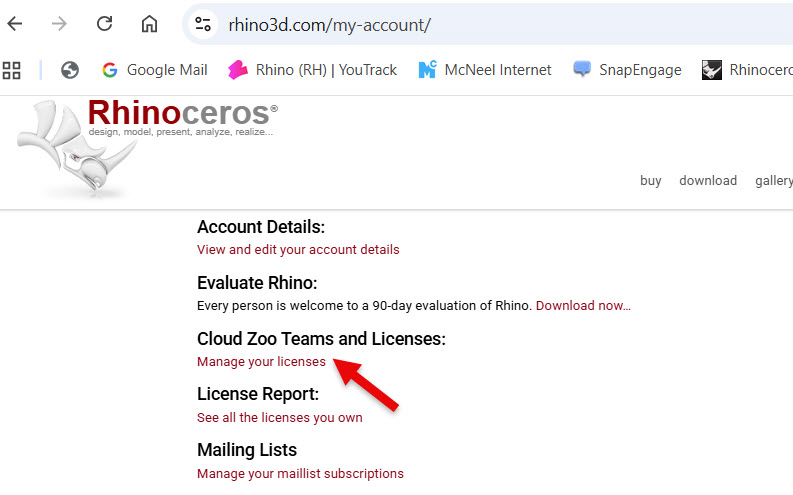
Task: Open the Rhino (RH) | YouTrack bookmark
Action: [x=312, y=70]
